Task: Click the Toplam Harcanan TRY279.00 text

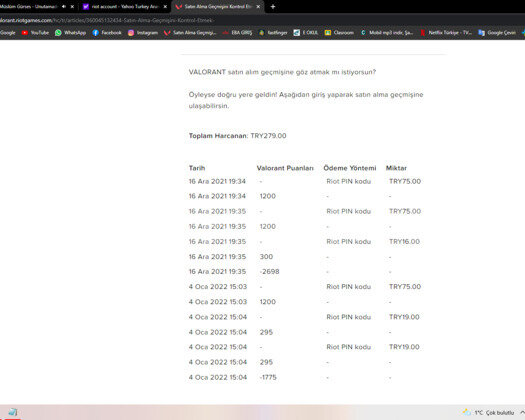Action: 237,136
